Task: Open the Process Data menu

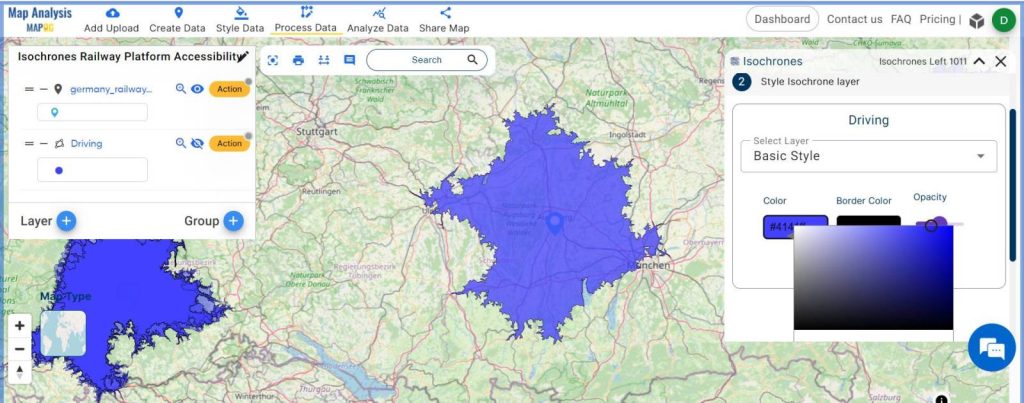Action: pos(306,20)
